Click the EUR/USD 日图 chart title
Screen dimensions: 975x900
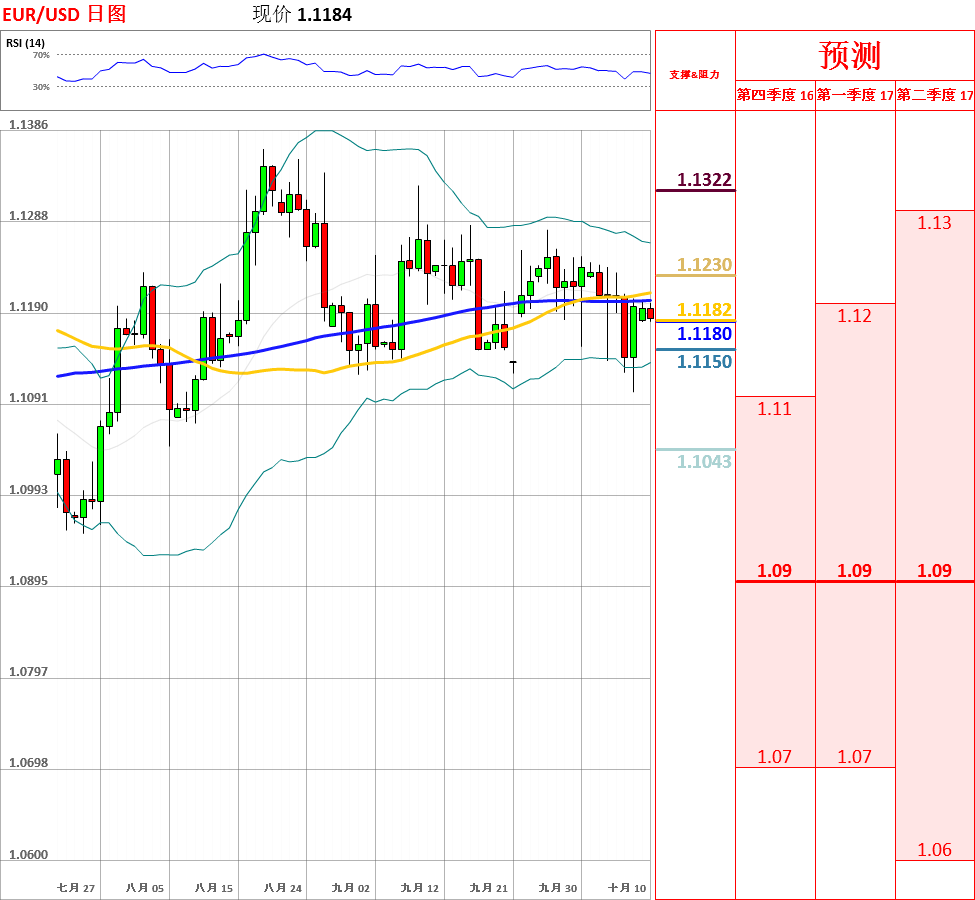point(65,14)
